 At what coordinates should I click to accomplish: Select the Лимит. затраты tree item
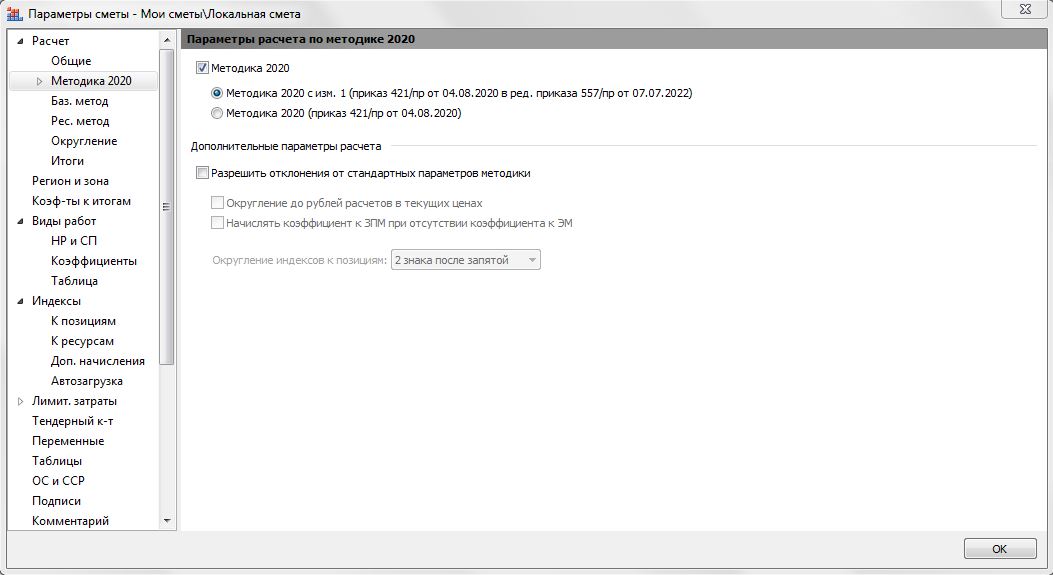pos(74,401)
